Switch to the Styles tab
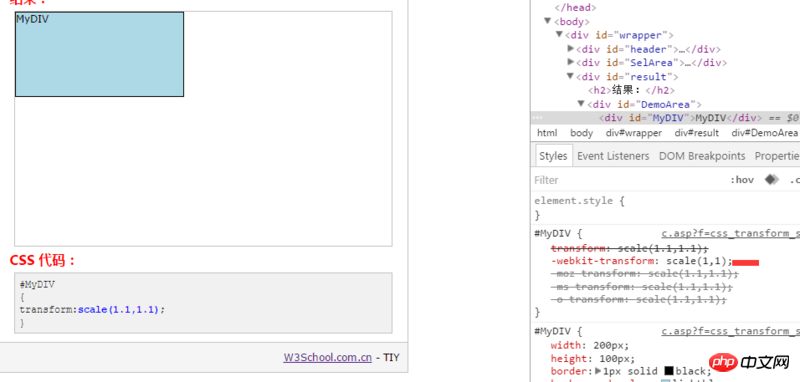The width and height of the screenshot is (800, 382). click(553, 156)
